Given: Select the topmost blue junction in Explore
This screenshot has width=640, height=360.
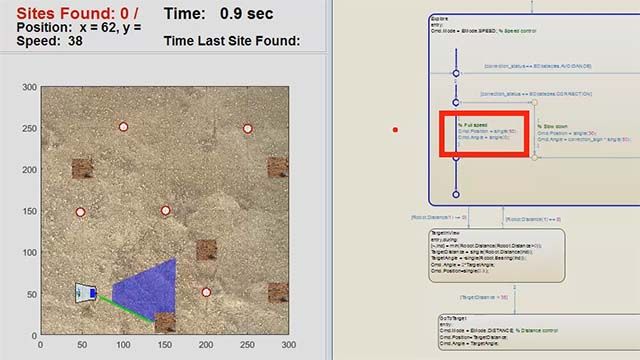Looking at the screenshot, I should pos(456,73).
